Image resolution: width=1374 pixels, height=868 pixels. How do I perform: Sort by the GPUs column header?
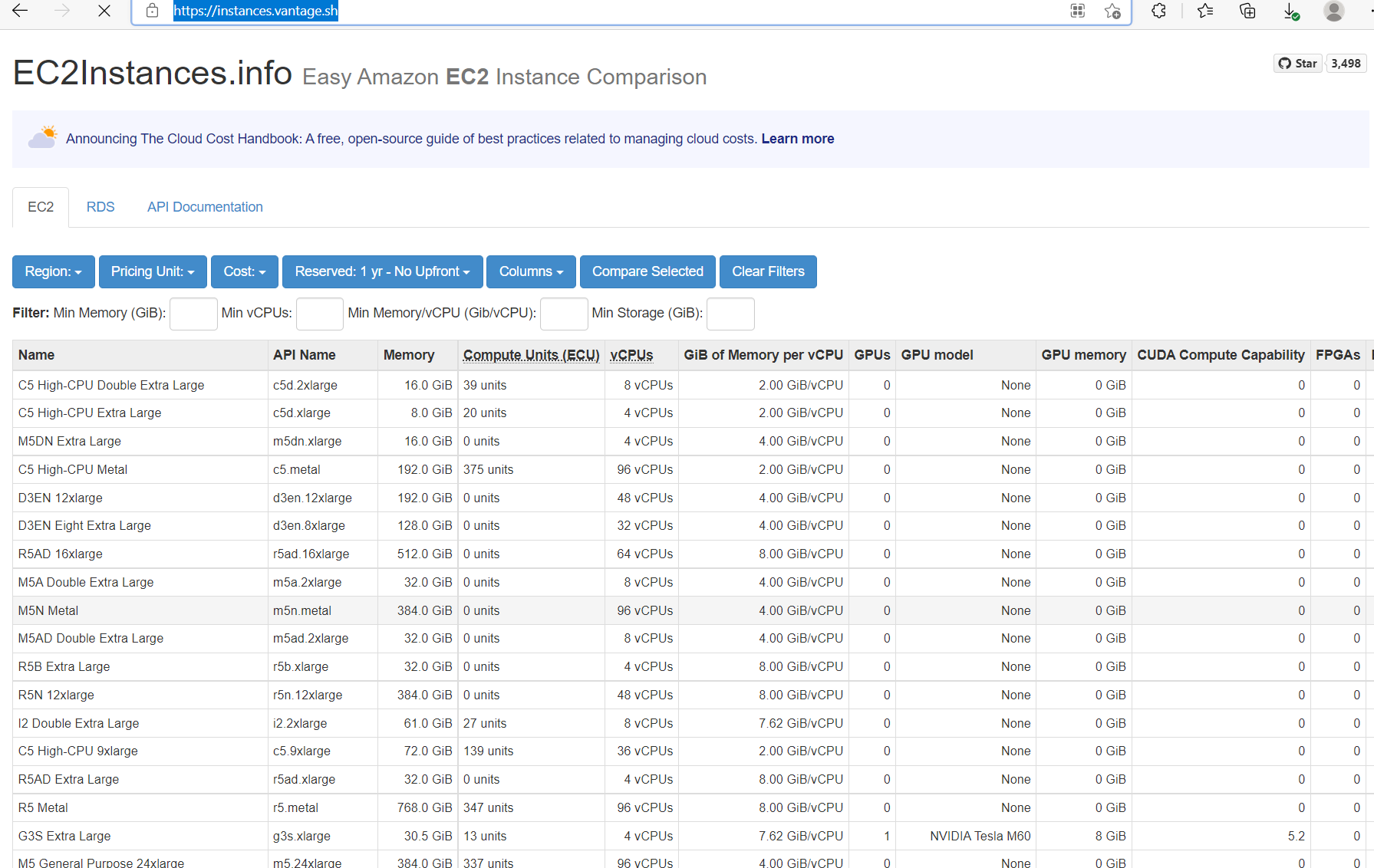tap(872, 355)
